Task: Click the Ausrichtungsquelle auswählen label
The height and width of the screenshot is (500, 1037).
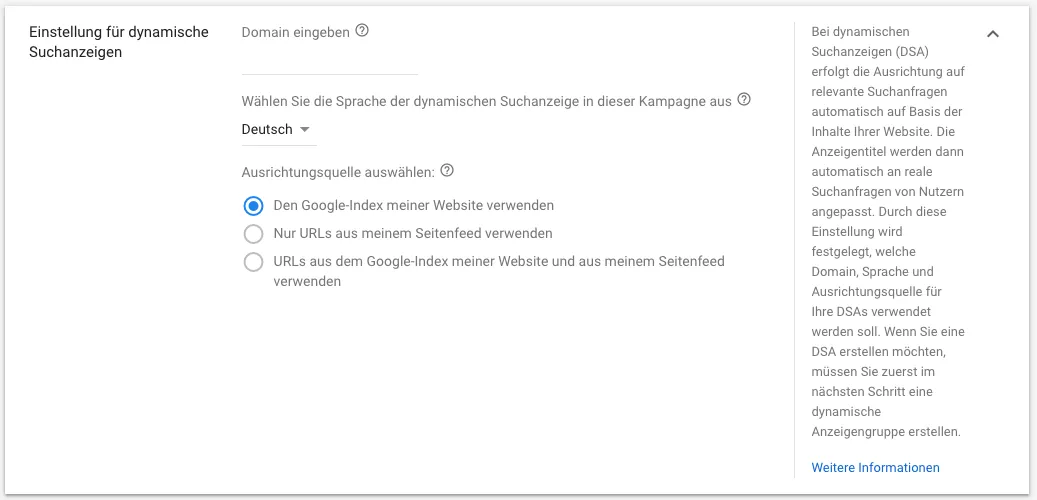Action: (x=339, y=172)
